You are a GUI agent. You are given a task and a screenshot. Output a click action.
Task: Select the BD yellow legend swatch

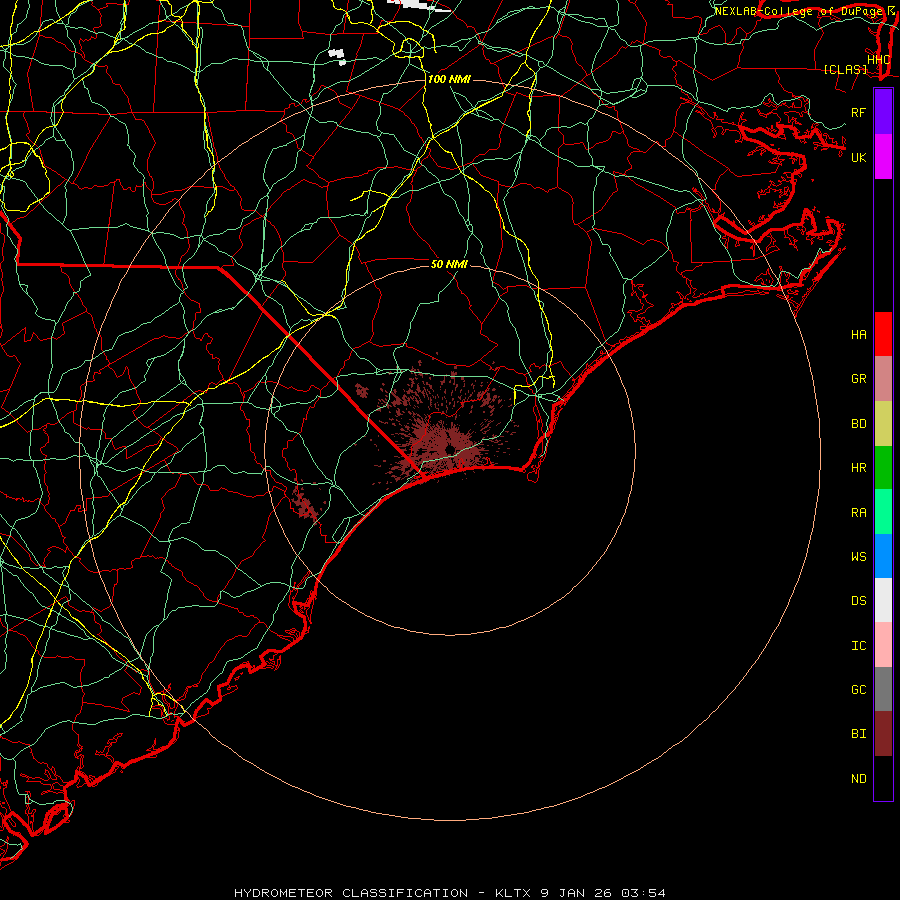point(883,424)
